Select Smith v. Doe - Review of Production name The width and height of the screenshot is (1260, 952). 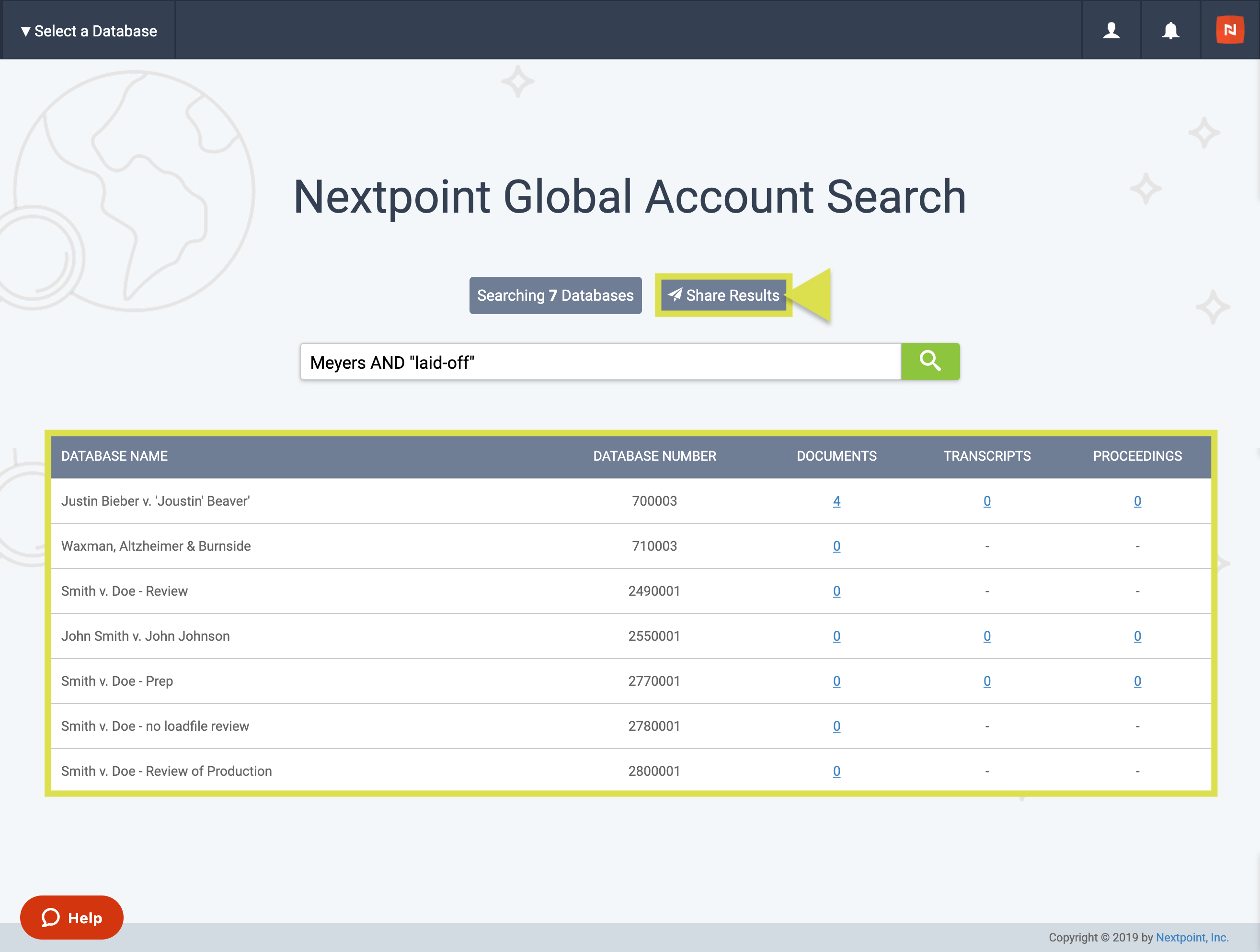166,771
